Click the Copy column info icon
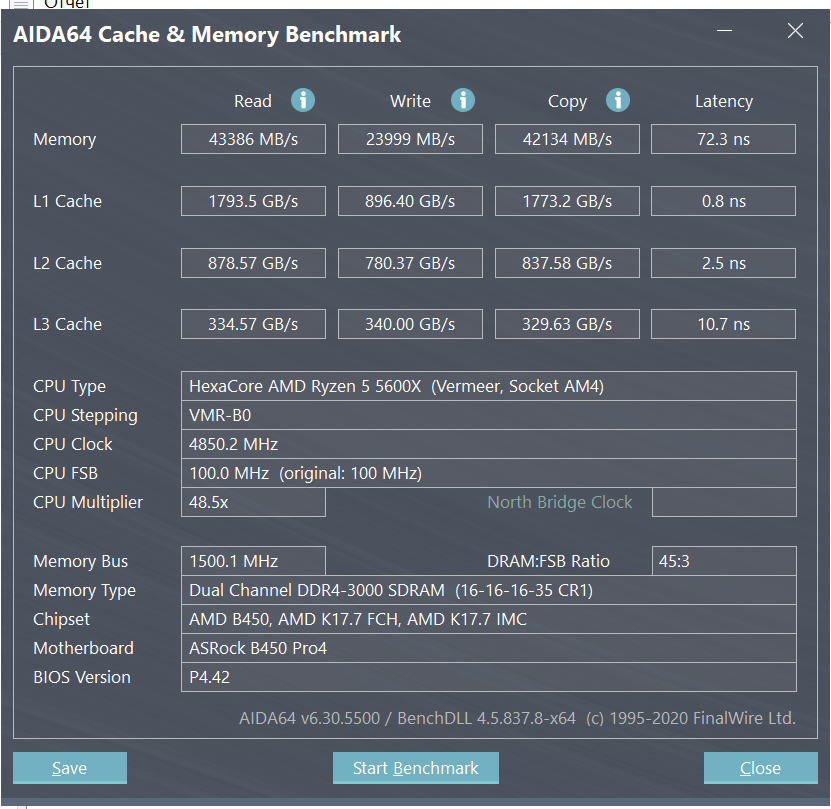Screen dimensions: 831x809 click(x=618, y=100)
